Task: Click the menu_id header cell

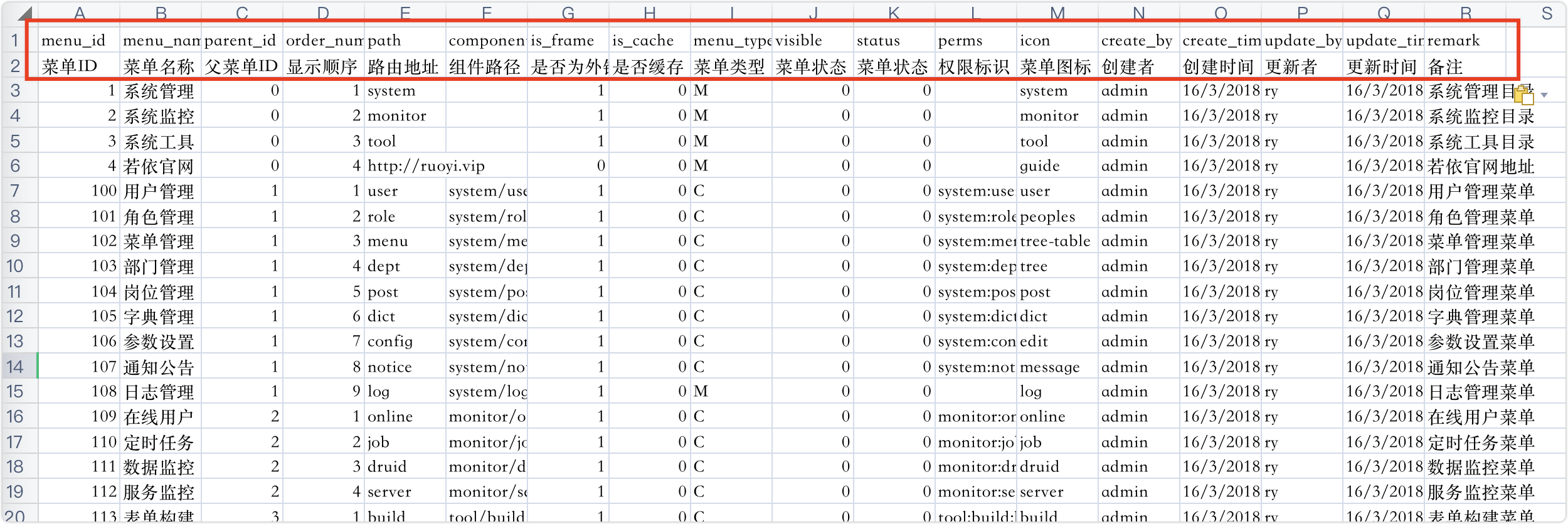Action: (x=79, y=40)
